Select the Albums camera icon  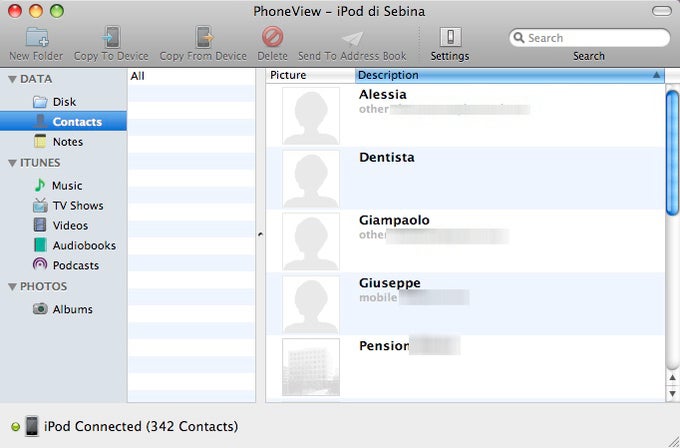(x=40, y=309)
